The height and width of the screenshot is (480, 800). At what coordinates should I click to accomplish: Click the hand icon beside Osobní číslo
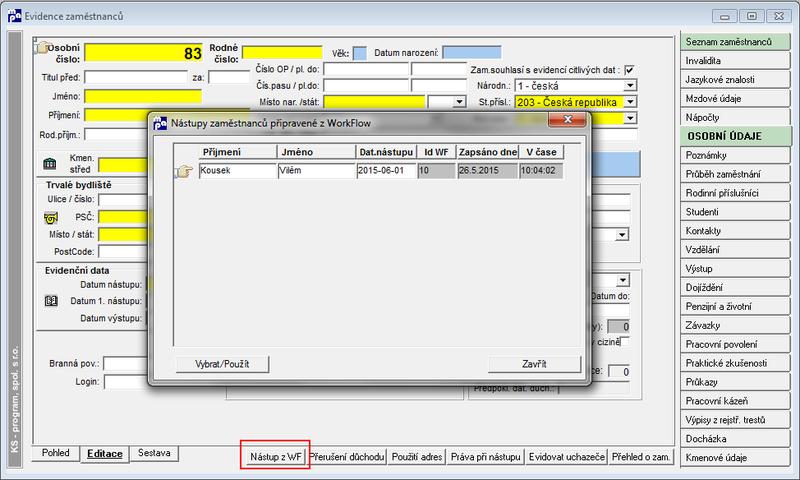coord(41,48)
